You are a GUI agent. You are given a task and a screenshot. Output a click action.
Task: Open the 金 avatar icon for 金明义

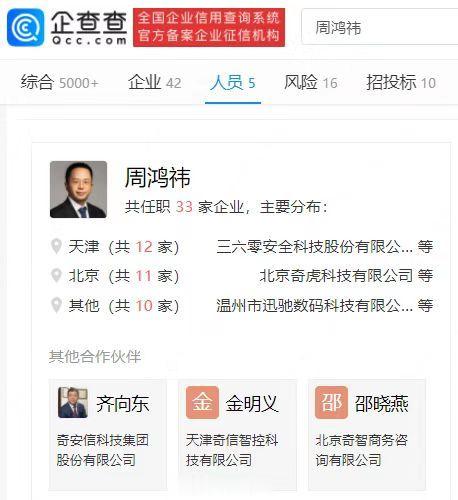[202, 402]
